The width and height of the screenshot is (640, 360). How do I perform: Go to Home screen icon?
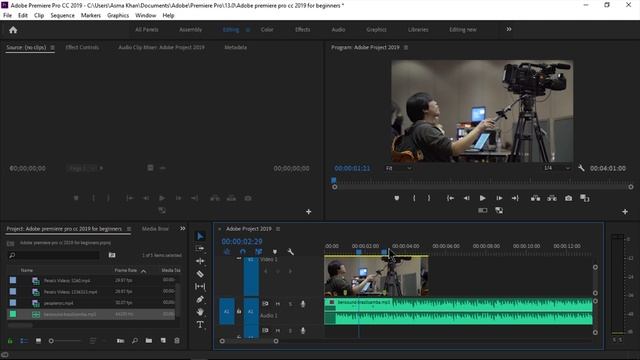click(13, 30)
